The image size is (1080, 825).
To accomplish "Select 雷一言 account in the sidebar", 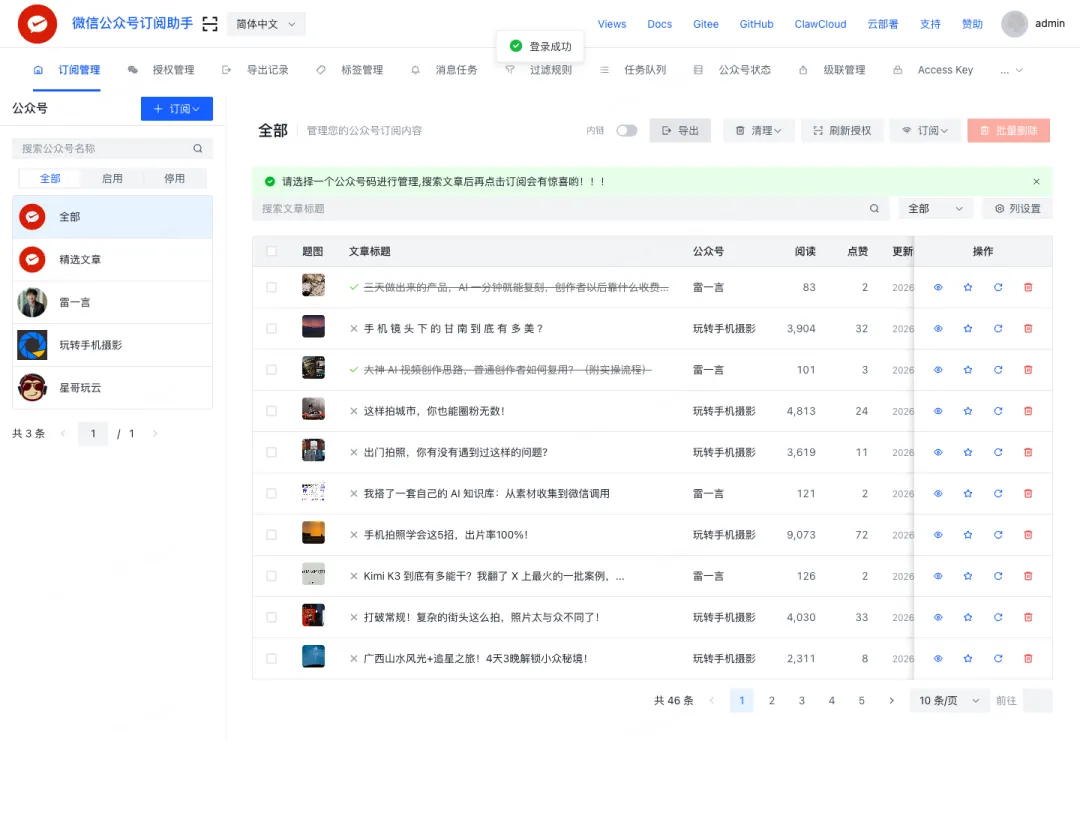I will click(x=112, y=302).
